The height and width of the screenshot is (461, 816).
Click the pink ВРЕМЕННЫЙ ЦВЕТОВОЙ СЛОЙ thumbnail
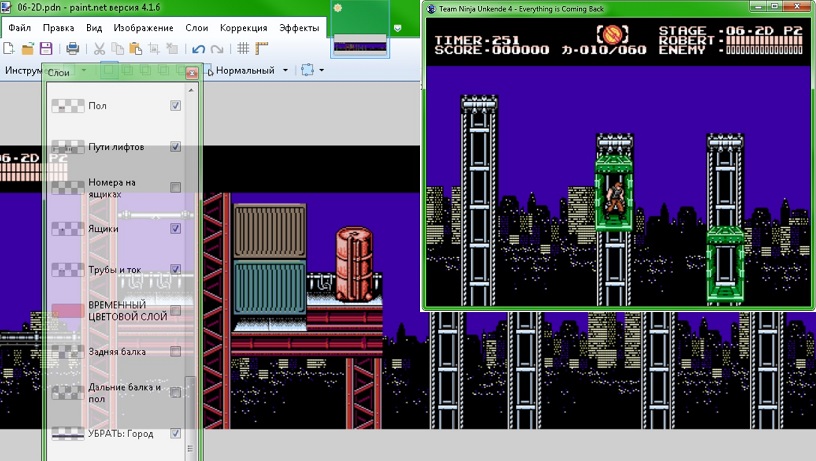(68, 311)
